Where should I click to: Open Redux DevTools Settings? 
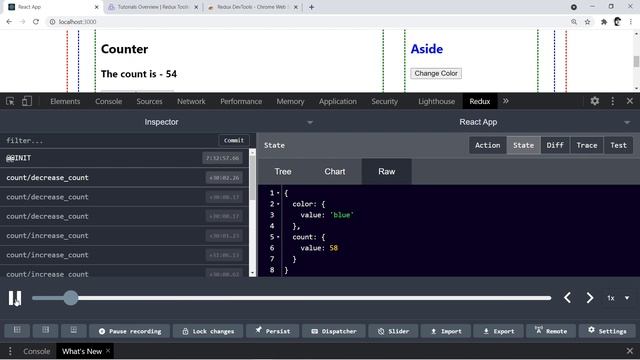pos(607,331)
